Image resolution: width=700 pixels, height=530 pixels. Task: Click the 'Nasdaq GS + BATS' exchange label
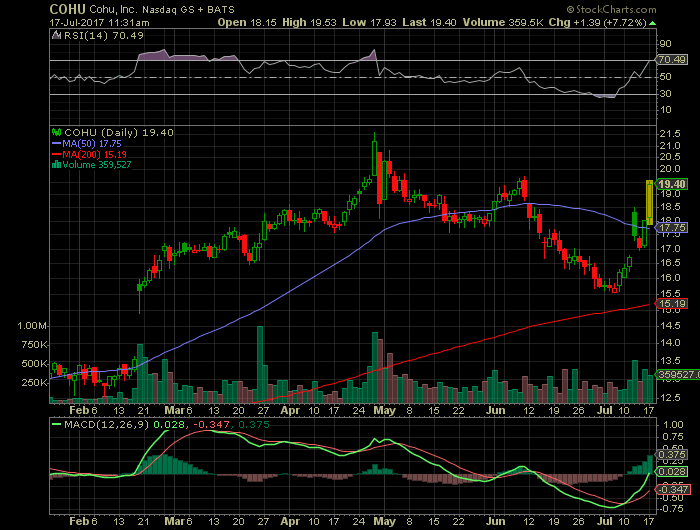coord(188,9)
